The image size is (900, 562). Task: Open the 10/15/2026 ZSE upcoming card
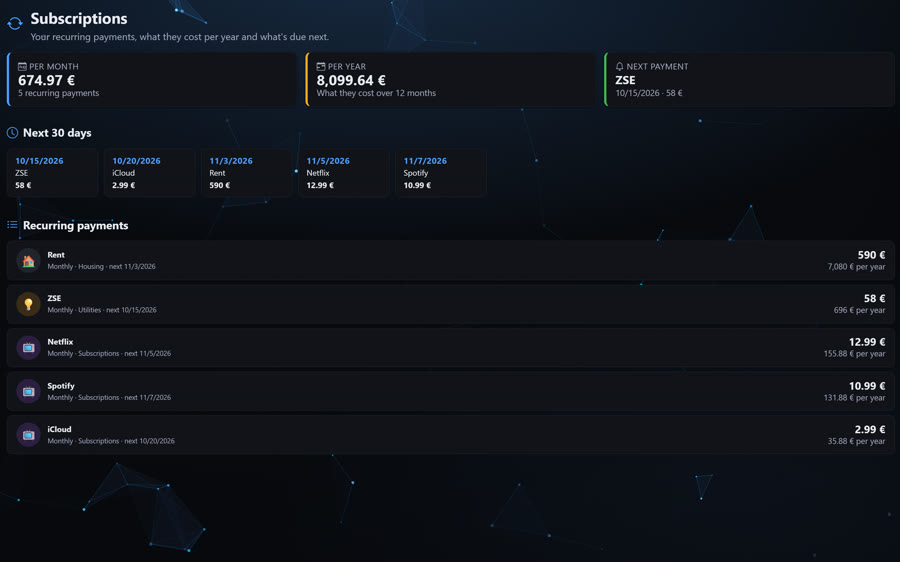(53, 173)
